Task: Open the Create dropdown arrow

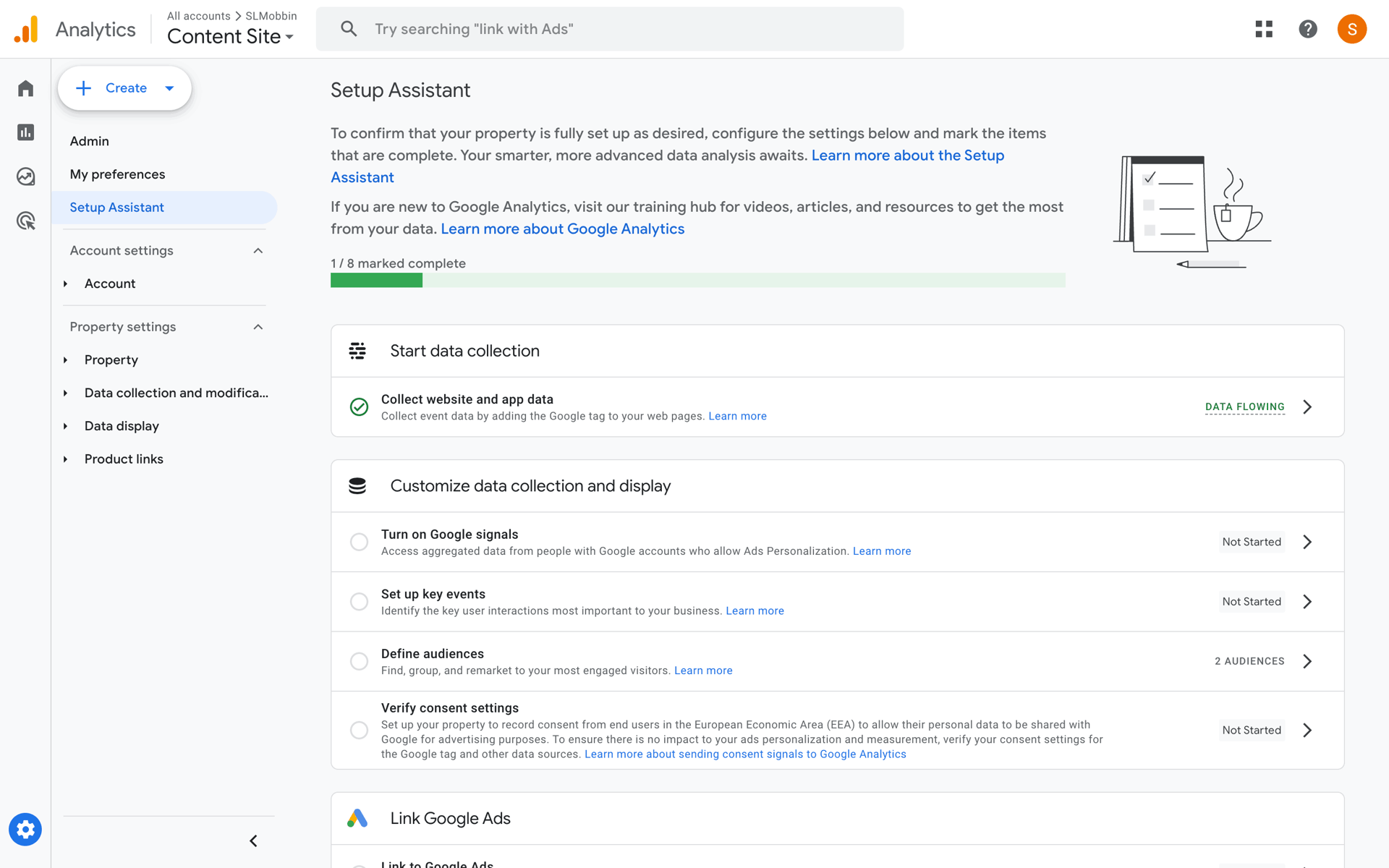Action: [169, 88]
